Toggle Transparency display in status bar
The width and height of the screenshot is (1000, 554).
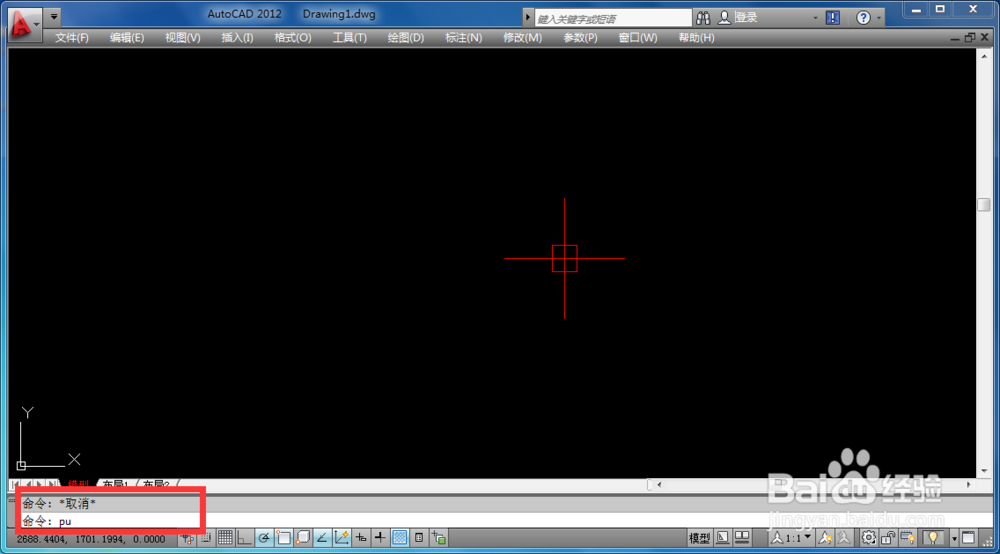click(x=399, y=538)
